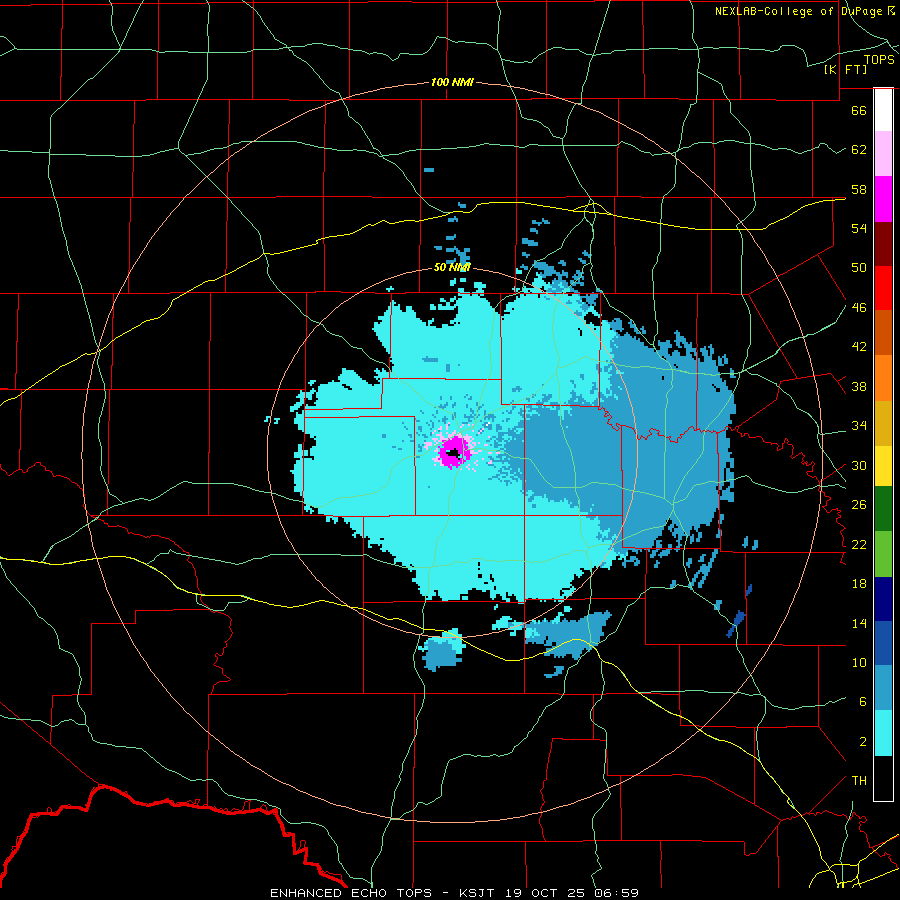900x900 pixels.
Task: Select the 30 value on the legend
Action: point(859,465)
